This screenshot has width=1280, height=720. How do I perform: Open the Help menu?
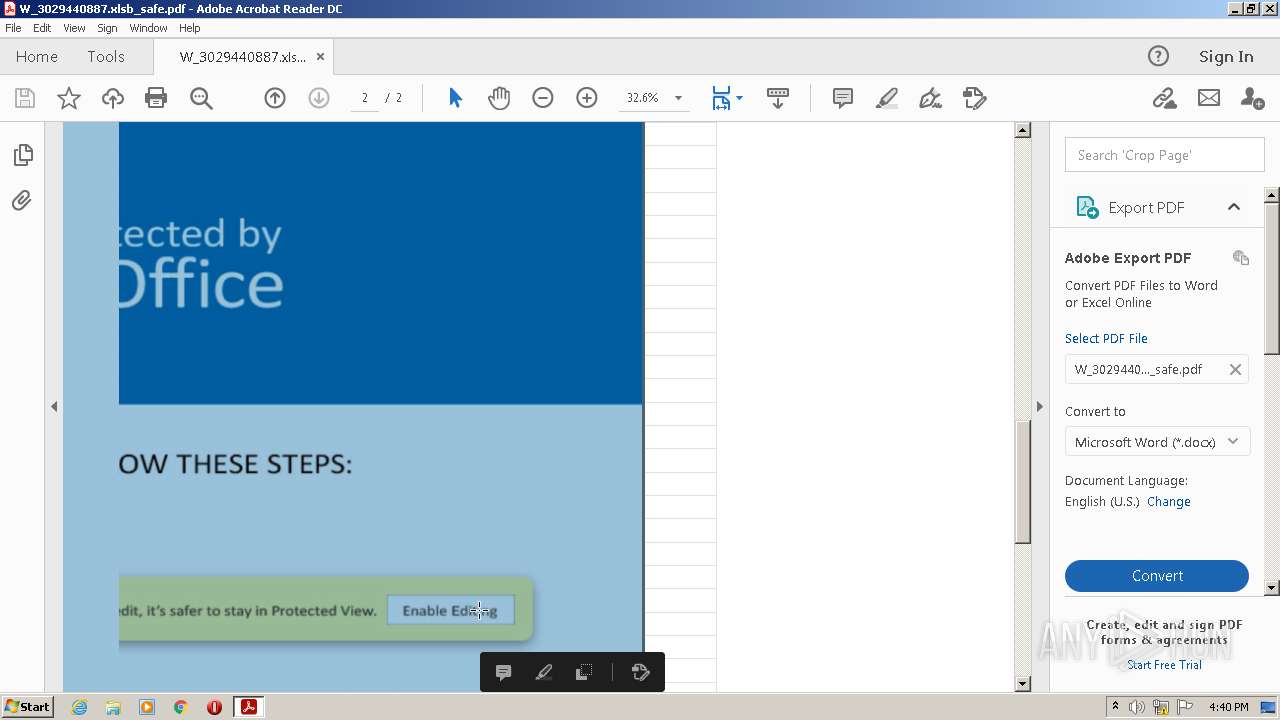pos(189,28)
